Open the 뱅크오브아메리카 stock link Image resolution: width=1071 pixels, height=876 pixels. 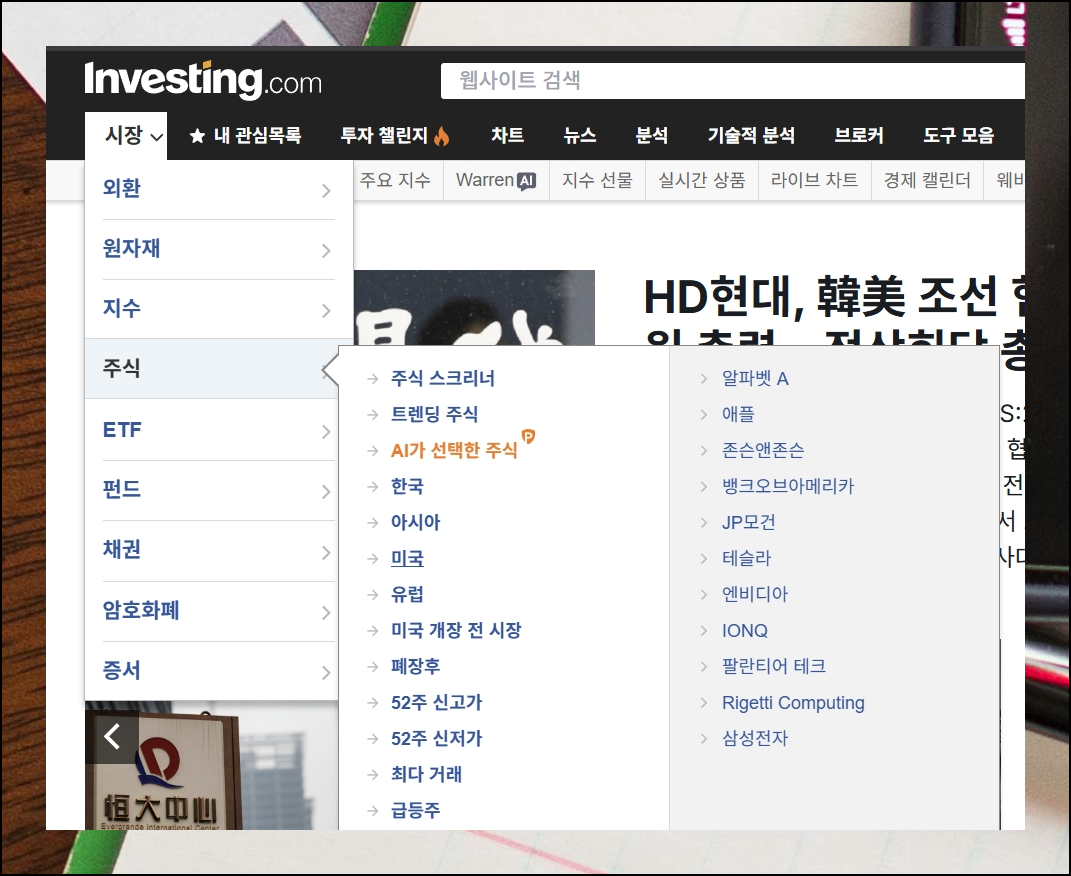(x=788, y=486)
